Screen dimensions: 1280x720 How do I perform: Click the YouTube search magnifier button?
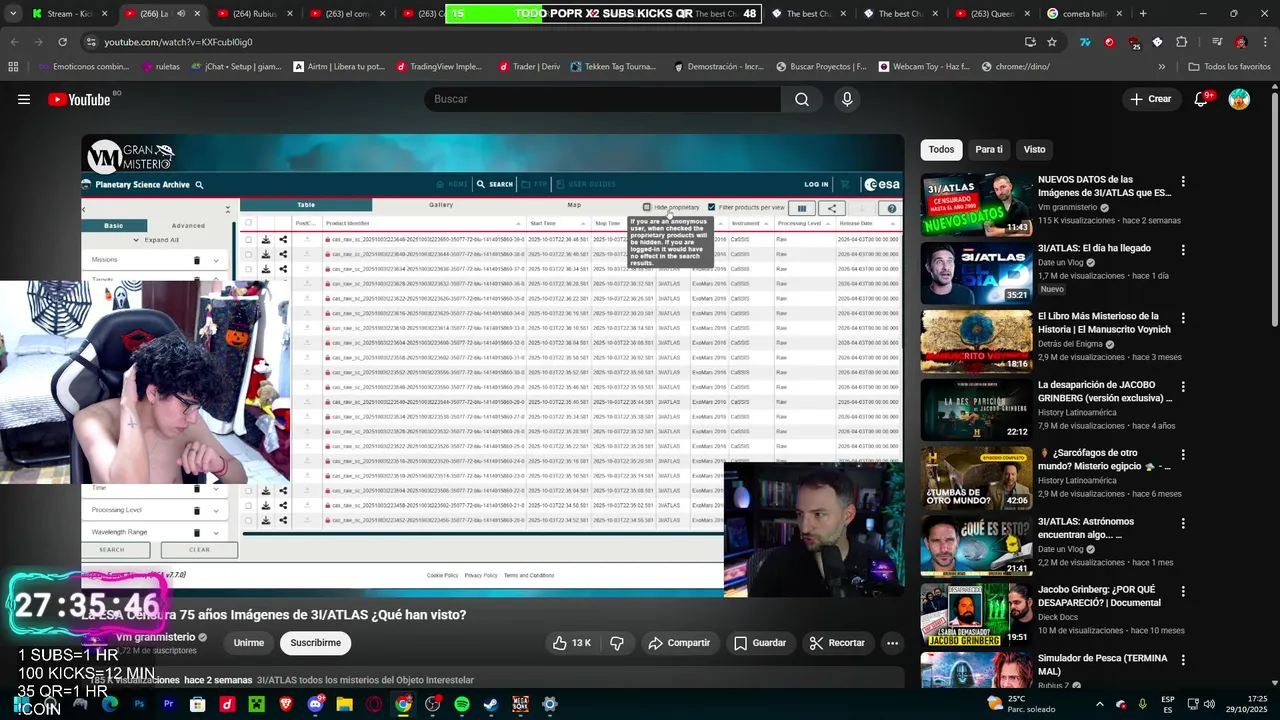(802, 99)
